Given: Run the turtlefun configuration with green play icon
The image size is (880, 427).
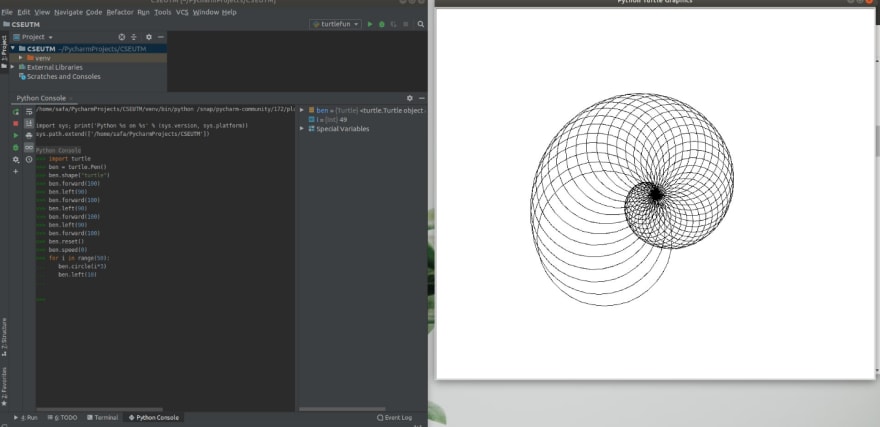Looking at the screenshot, I should click(x=370, y=24).
